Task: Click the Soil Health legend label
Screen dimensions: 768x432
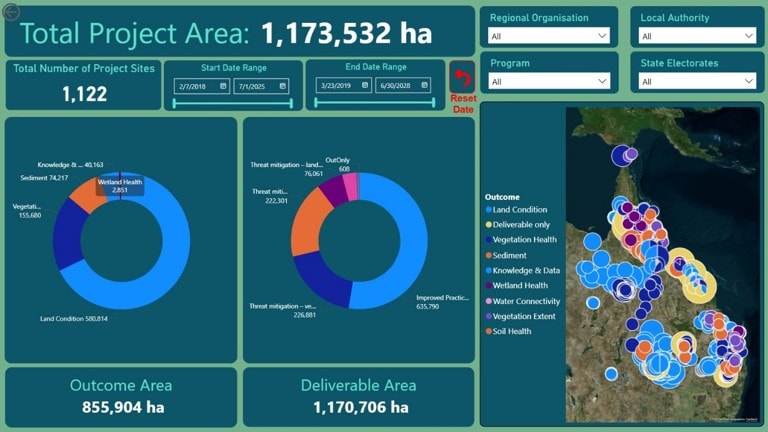Action: click(x=515, y=331)
